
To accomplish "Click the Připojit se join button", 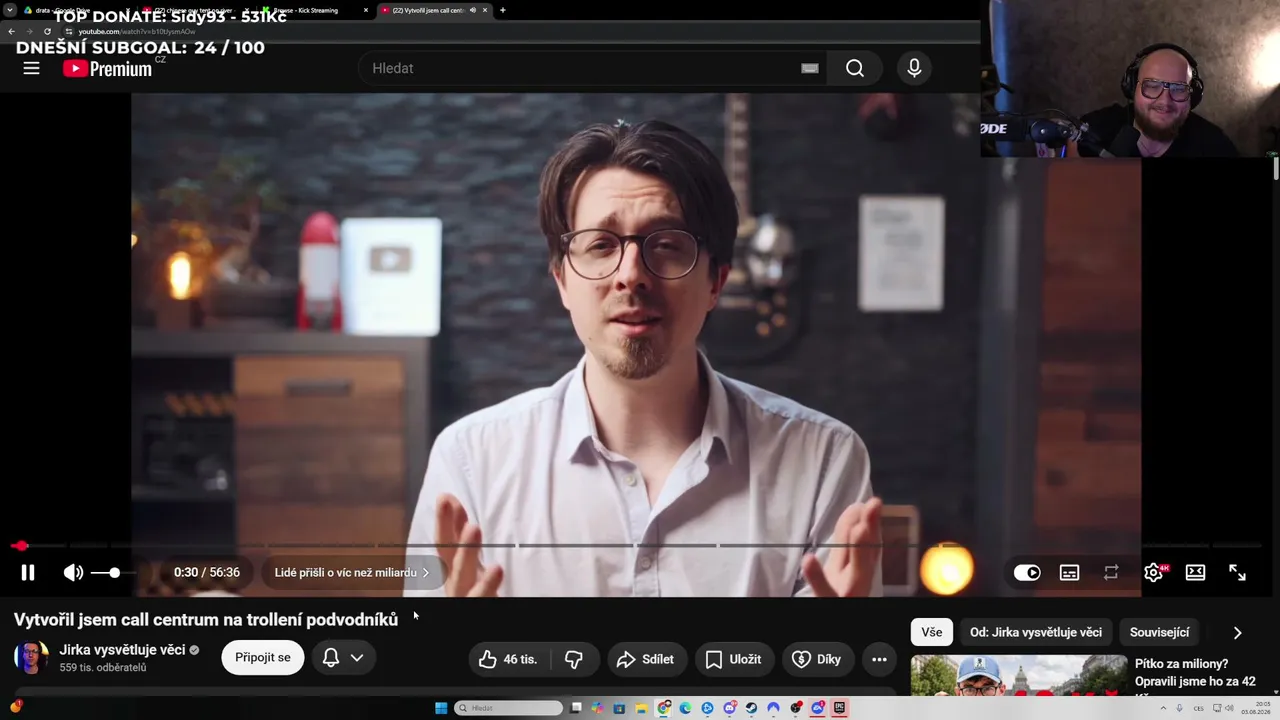I will point(263,657).
